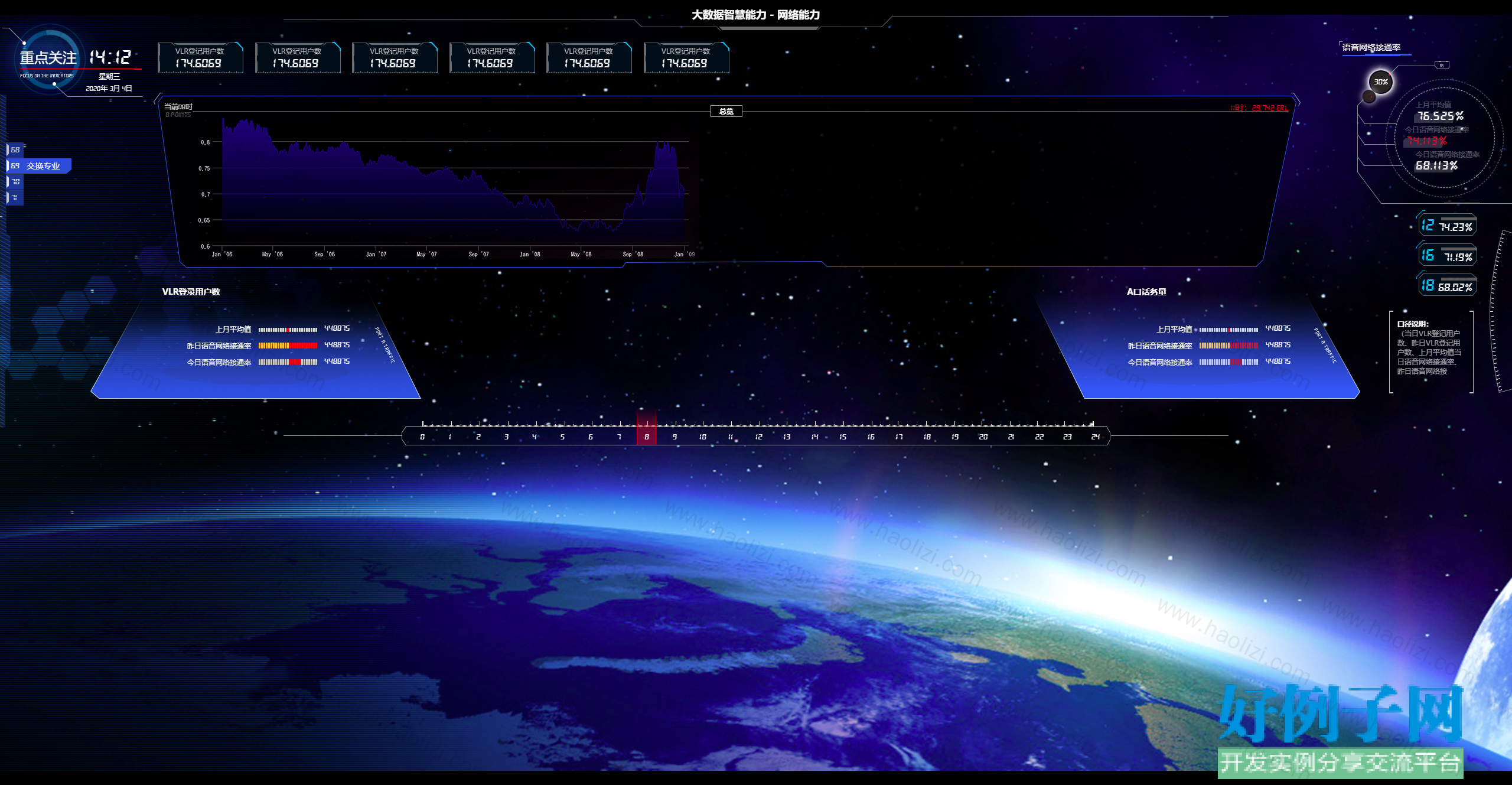Image resolution: width=1512 pixels, height=785 pixels.
Task: Click 今日语音网络接通率 bar in VLR登录用户数 panel
Action: coord(288,362)
